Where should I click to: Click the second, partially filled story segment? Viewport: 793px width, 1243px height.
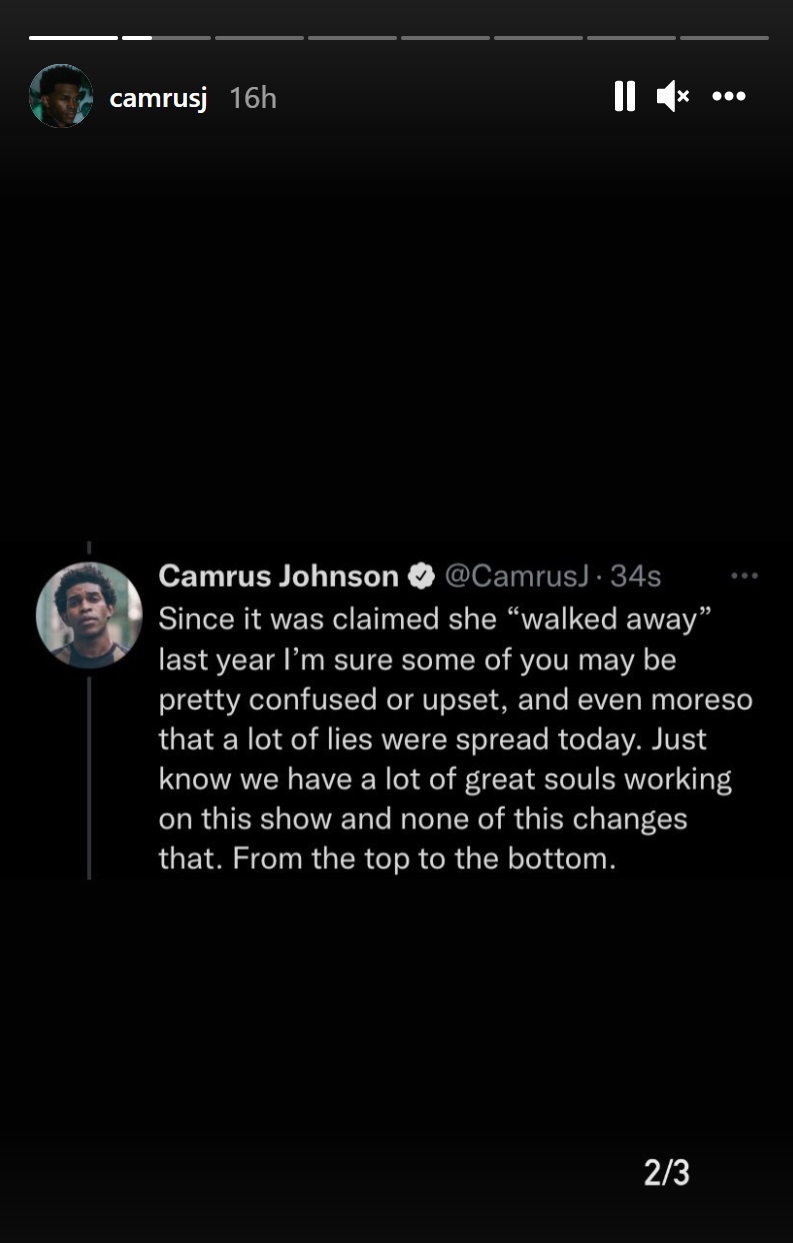tap(166, 38)
